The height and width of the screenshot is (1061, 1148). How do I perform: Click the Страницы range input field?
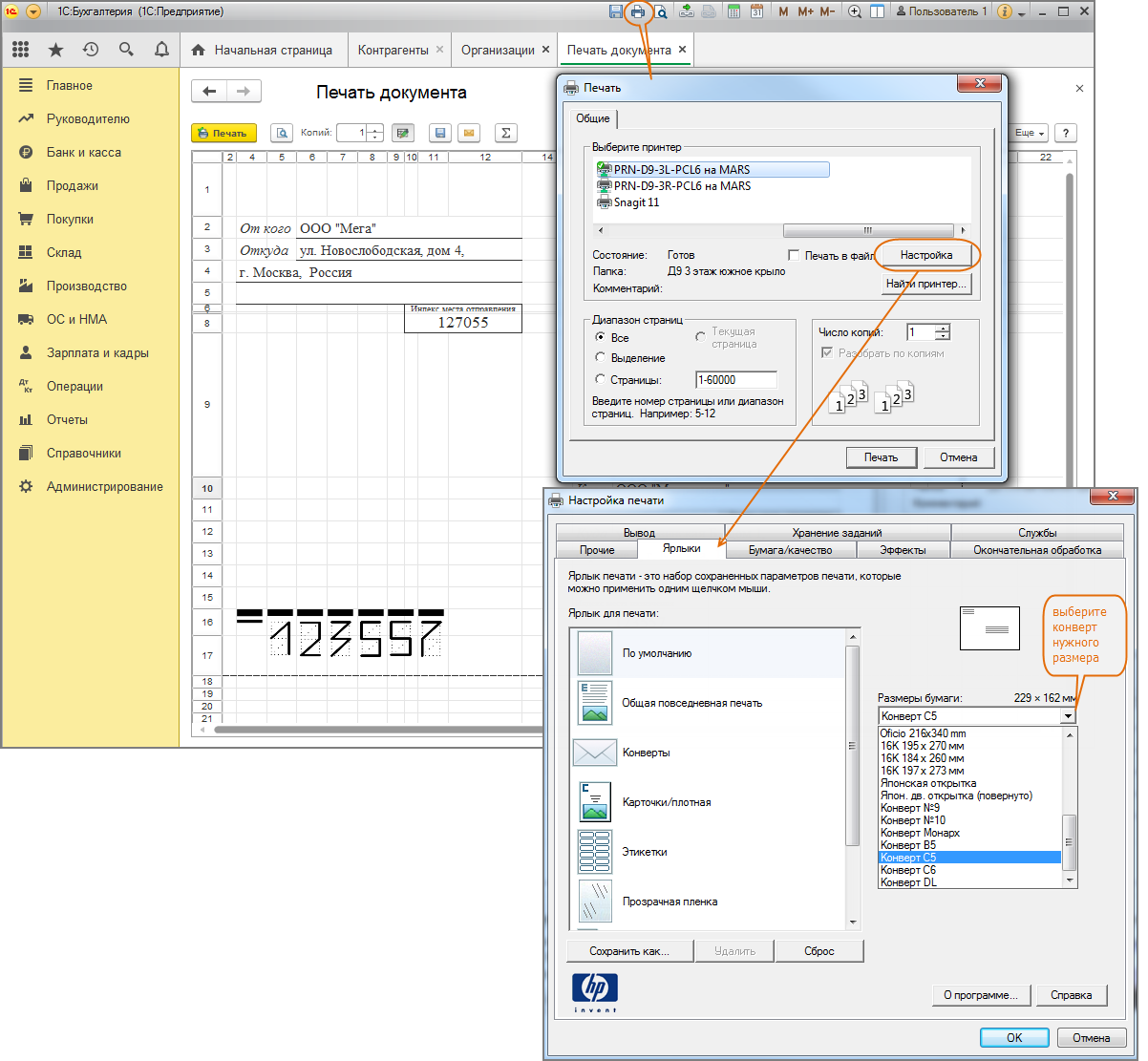(x=735, y=379)
